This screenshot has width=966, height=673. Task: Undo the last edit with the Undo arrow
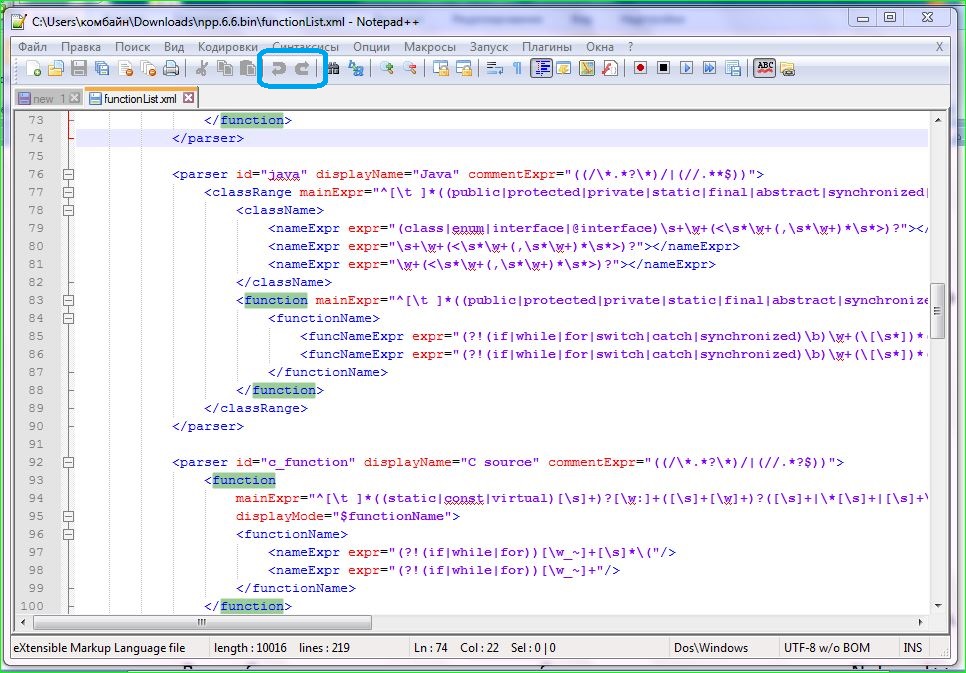point(278,68)
